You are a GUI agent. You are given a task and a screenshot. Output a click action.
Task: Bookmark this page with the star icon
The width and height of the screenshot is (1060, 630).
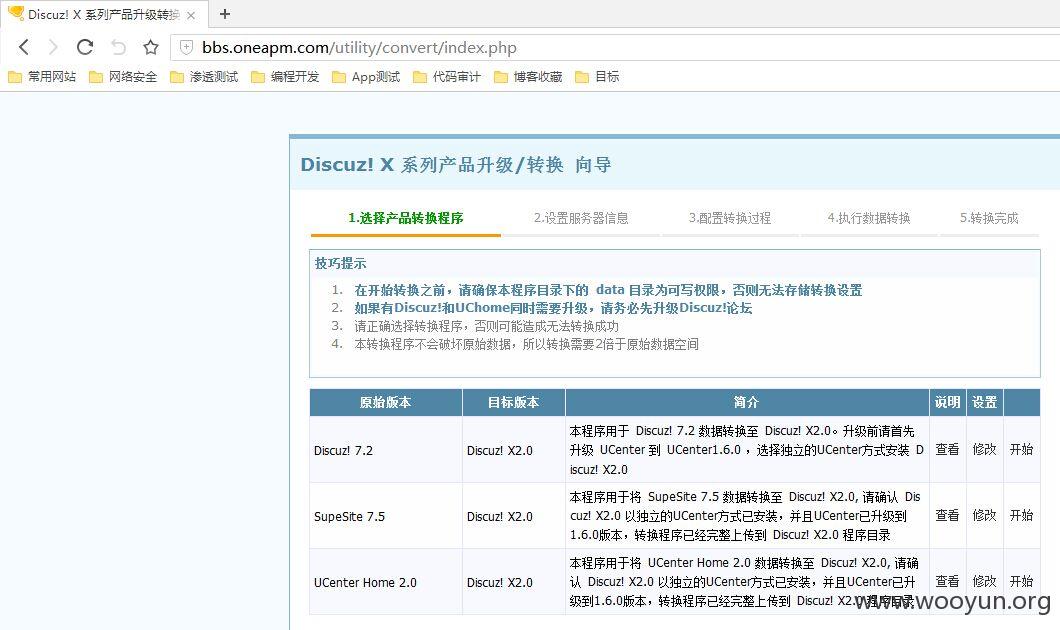pyautogui.click(x=151, y=47)
